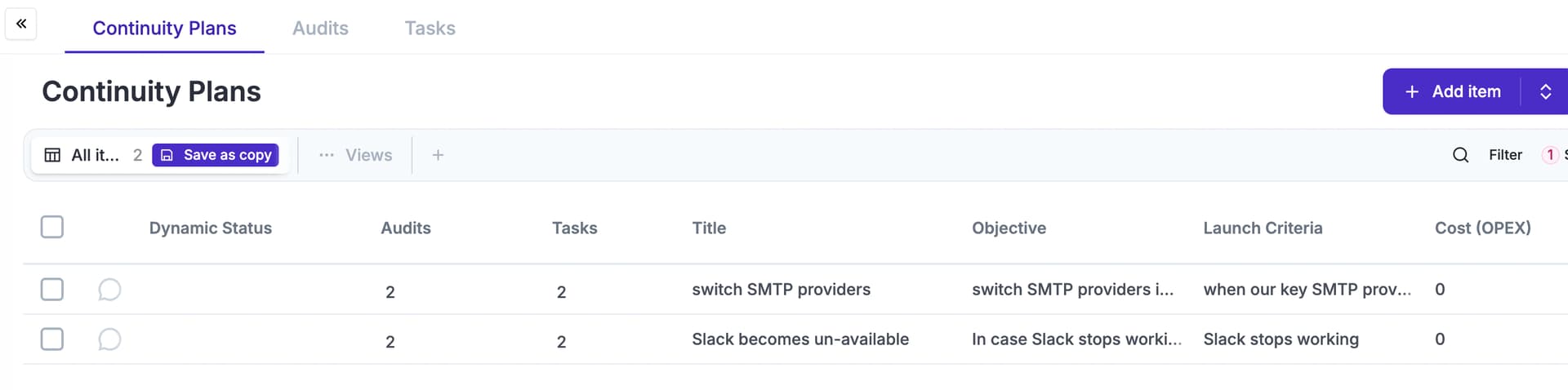
Task: Open the Filter option
Action: [x=1505, y=155]
